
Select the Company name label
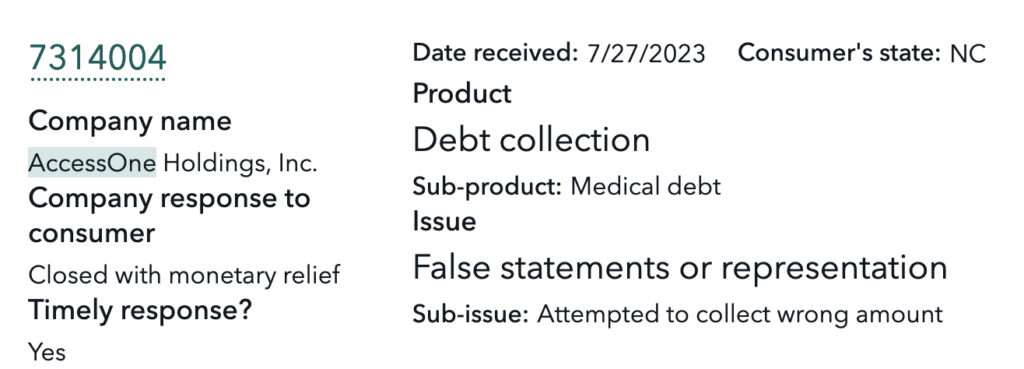click(130, 121)
